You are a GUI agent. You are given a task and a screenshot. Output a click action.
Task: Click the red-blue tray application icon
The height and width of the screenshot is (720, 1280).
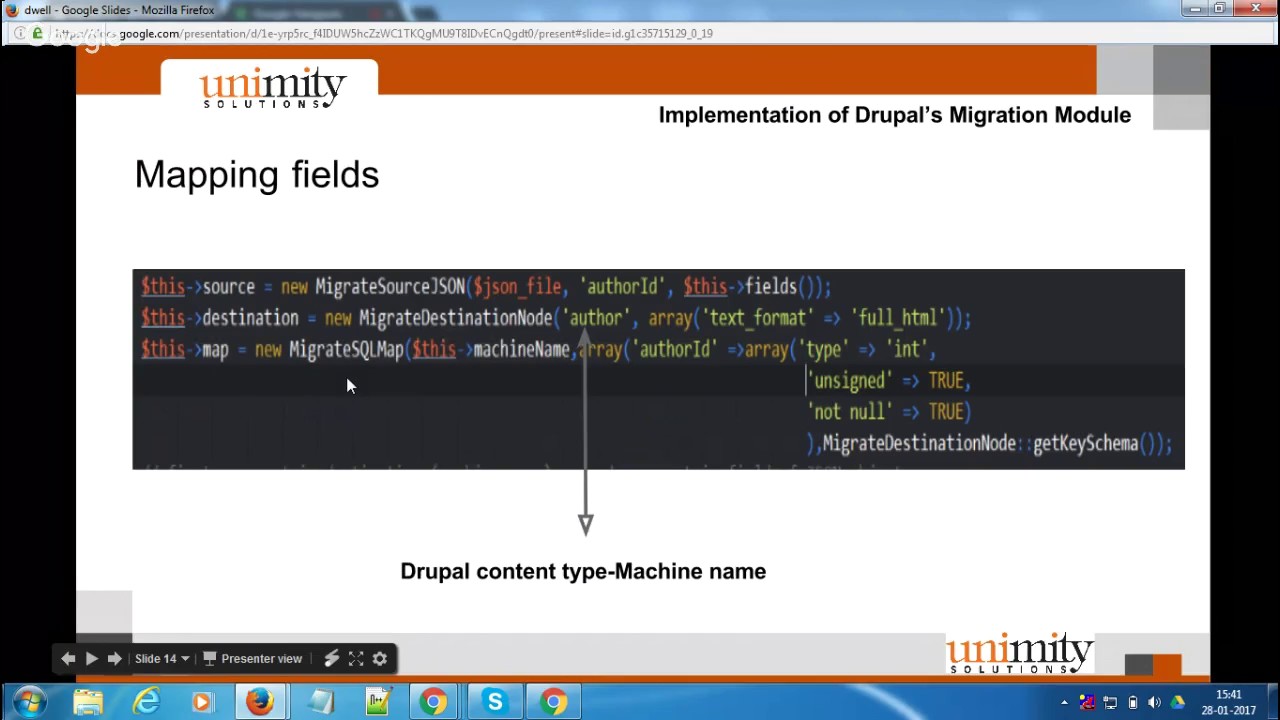point(1087,703)
